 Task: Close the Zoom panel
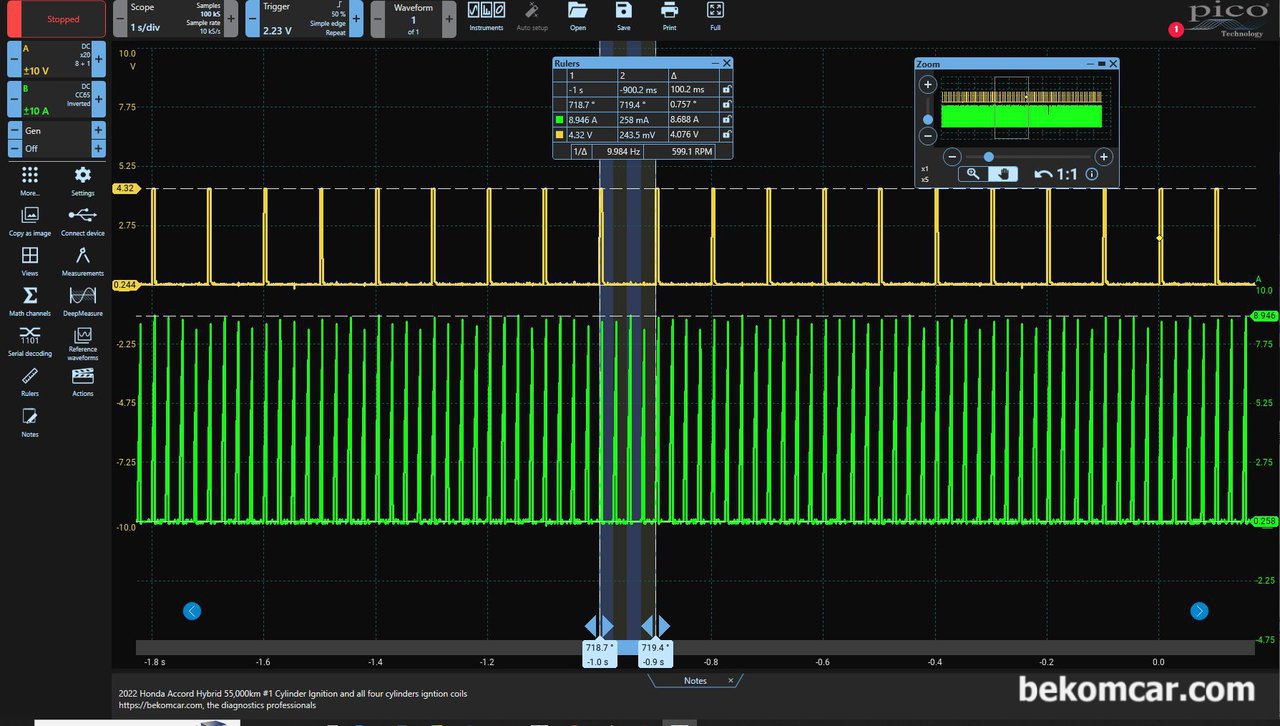[x=1113, y=64]
